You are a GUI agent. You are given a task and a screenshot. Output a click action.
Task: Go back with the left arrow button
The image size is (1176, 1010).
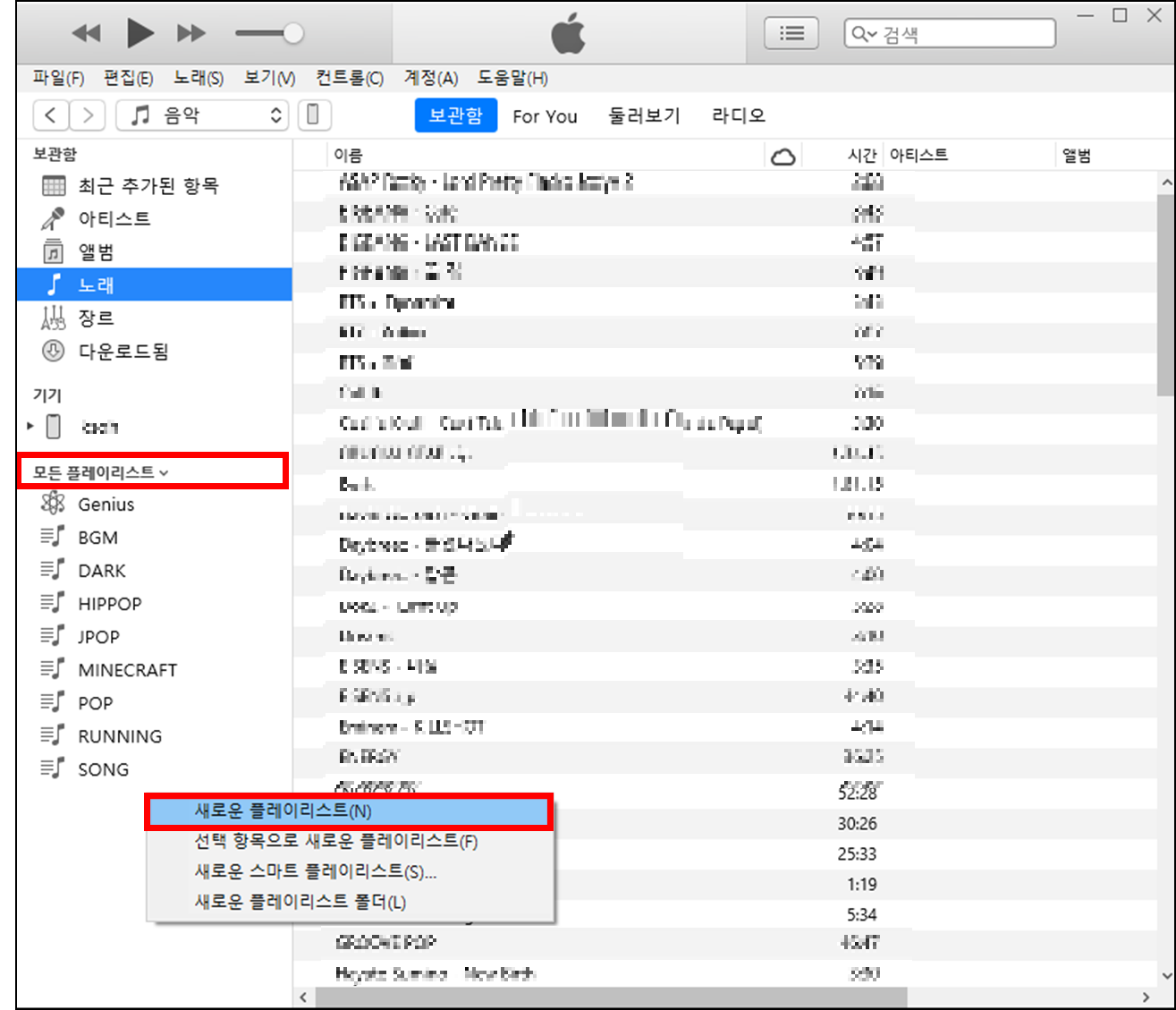click(x=51, y=115)
